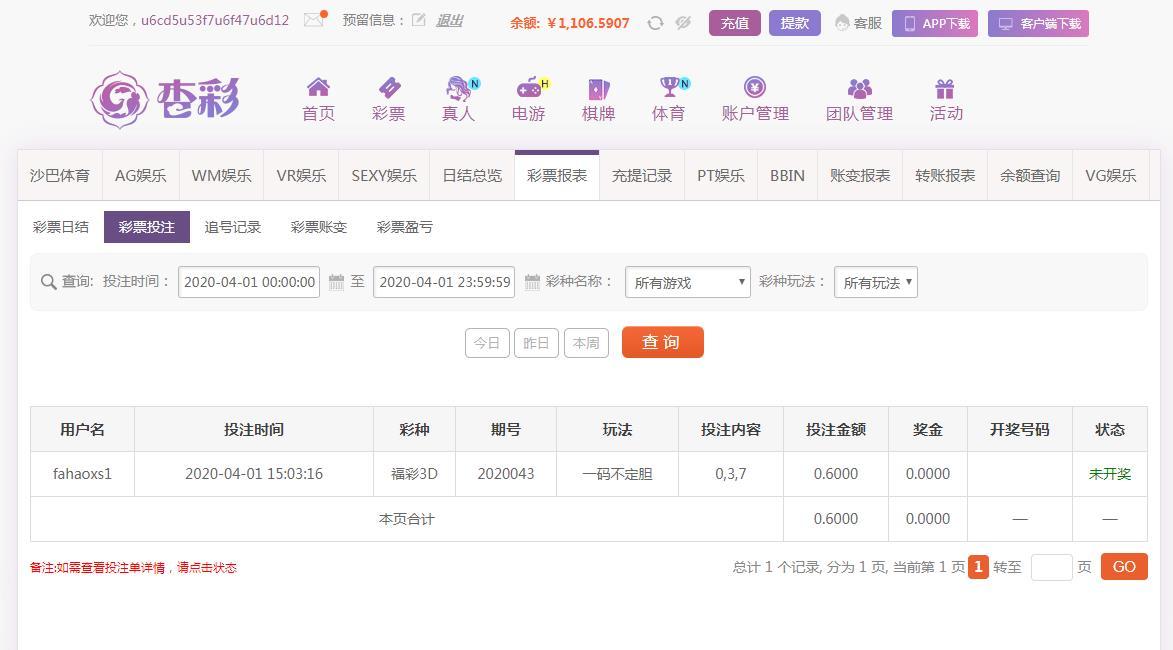Open start date calendar icon
The image size is (1173, 650).
click(x=337, y=282)
